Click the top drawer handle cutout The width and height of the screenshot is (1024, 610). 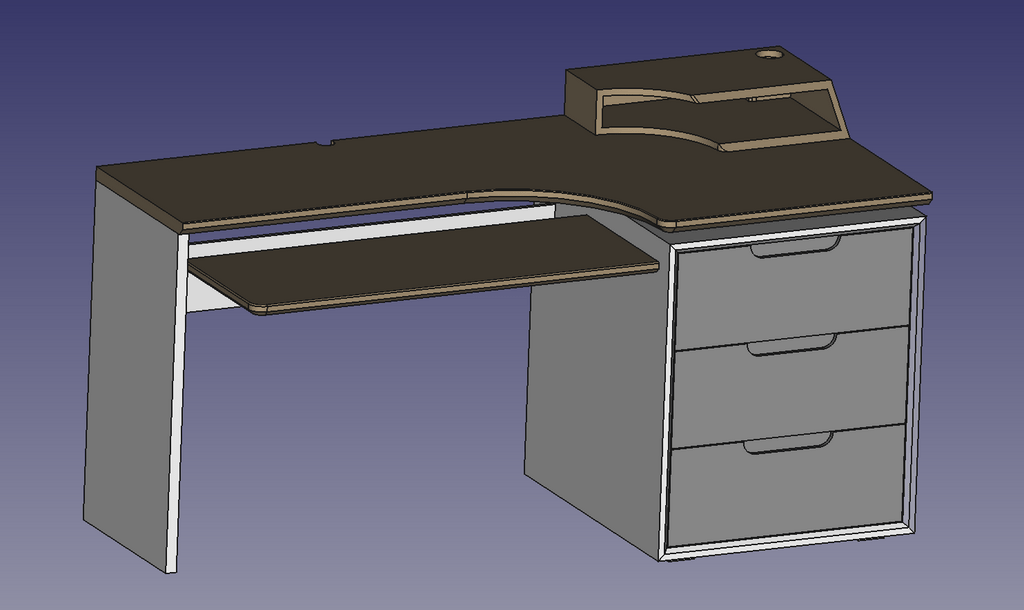coord(795,247)
